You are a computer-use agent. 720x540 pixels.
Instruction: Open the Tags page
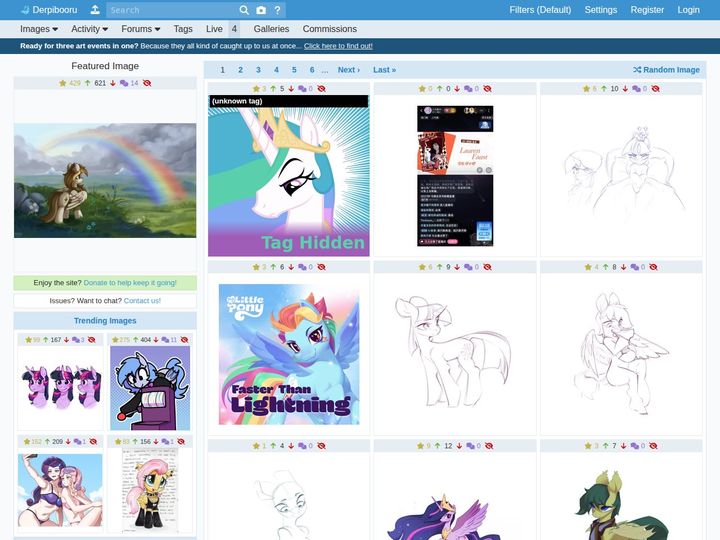183,29
